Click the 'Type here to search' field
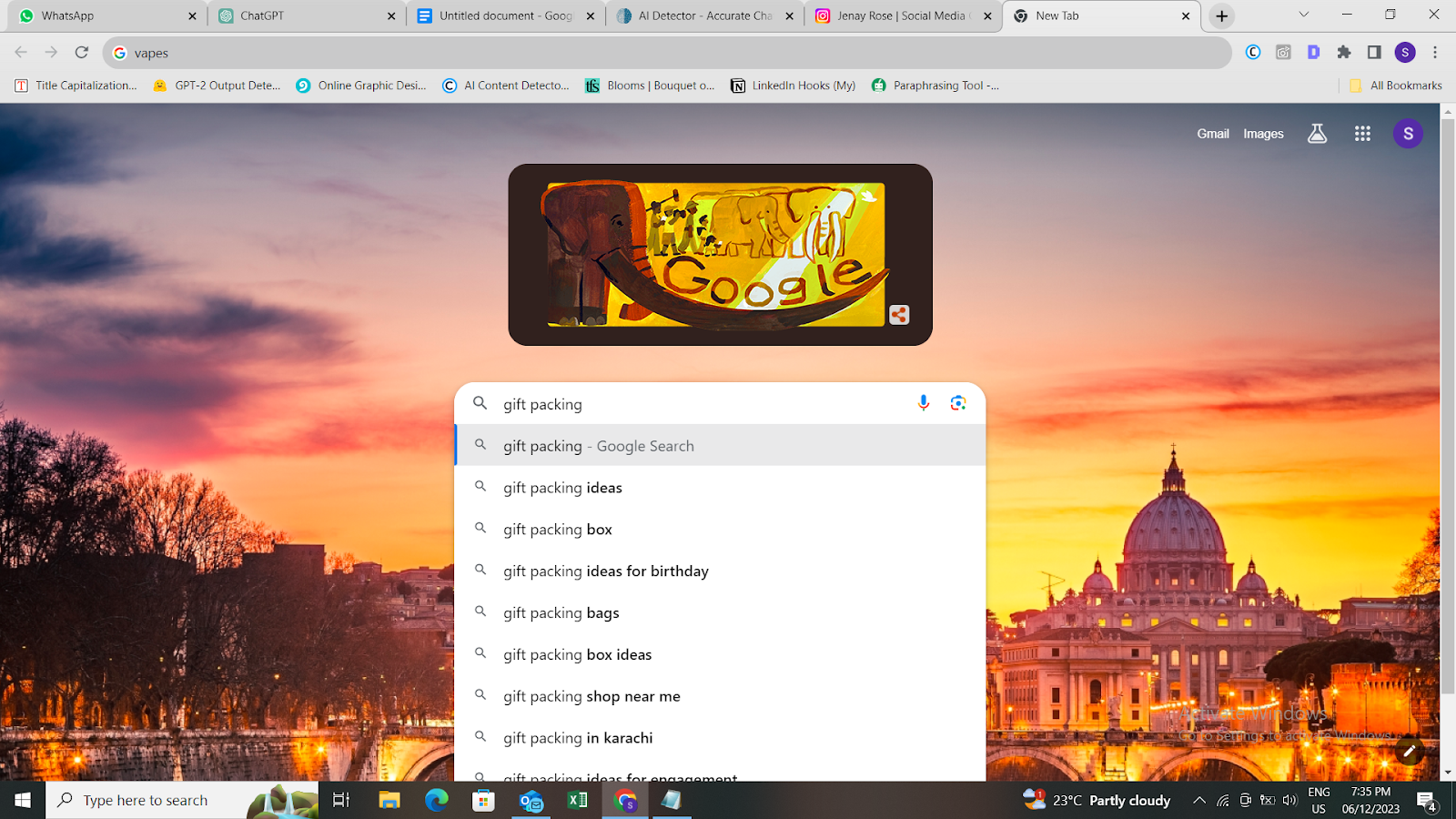1456x819 pixels. point(146,800)
